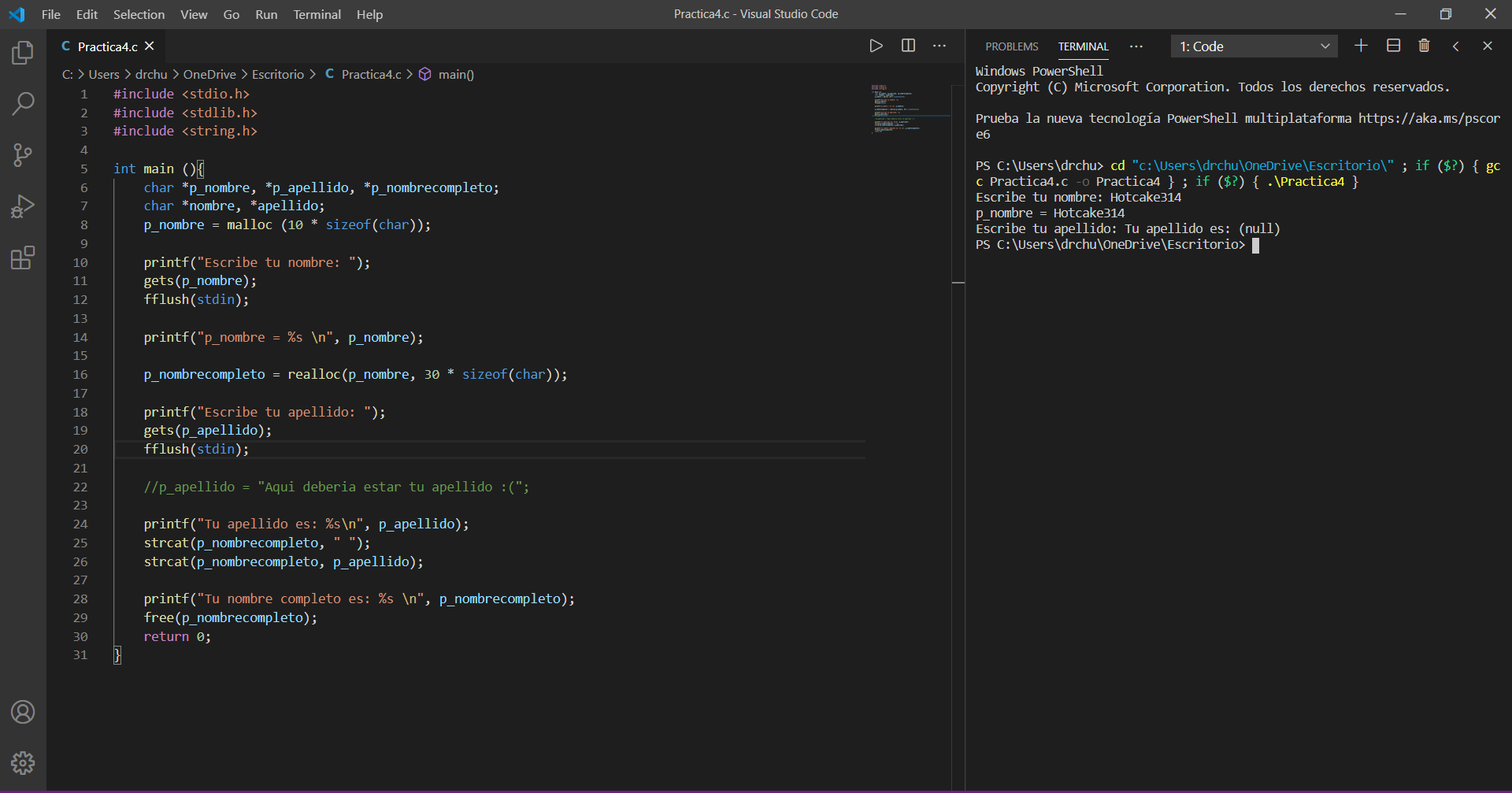Click 'int main ()' declaration line

pyautogui.click(x=159, y=169)
